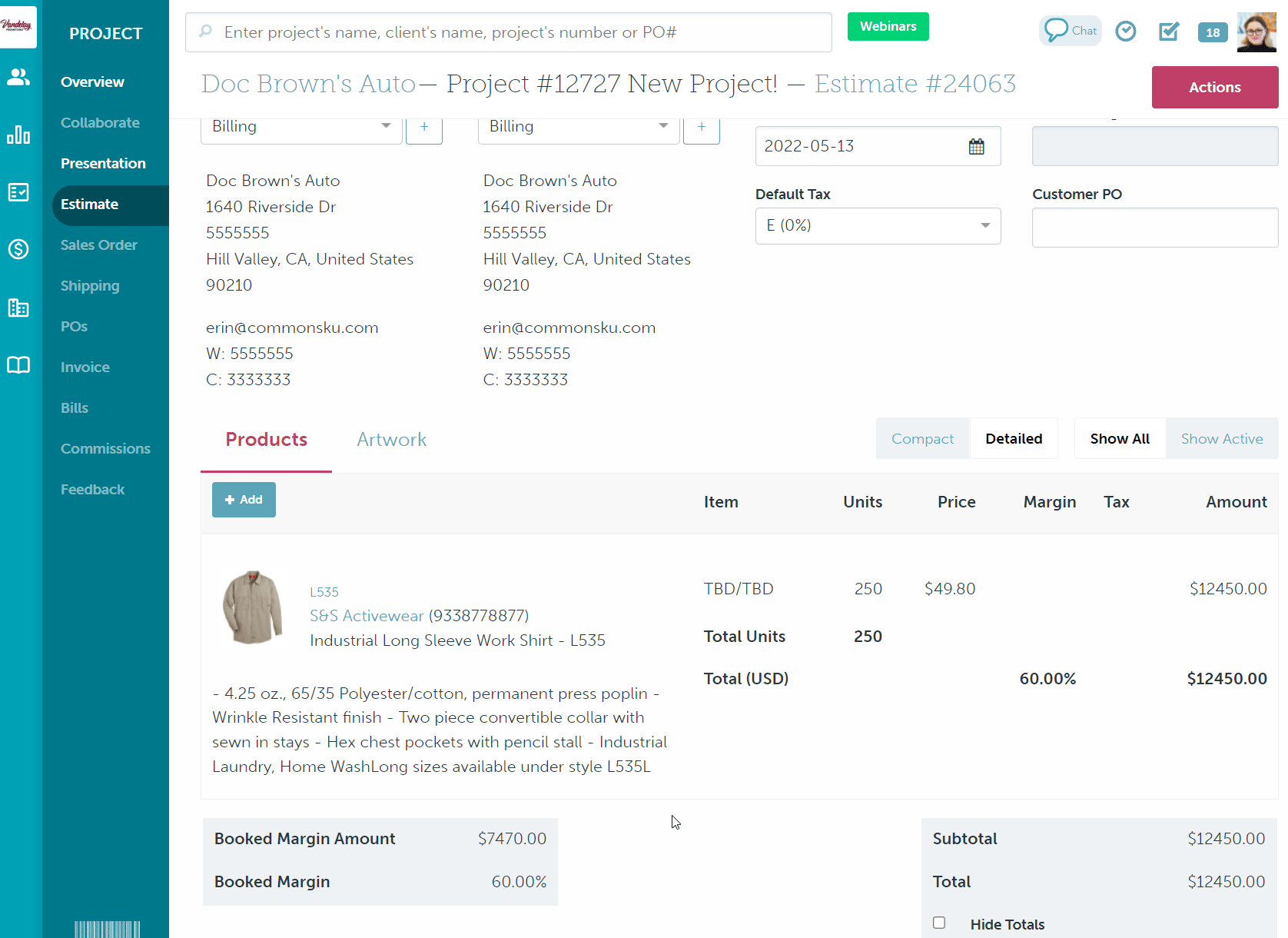Open the second Billing address dropdown
Image resolution: width=1288 pixels, height=938 pixels.
click(x=579, y=127)
